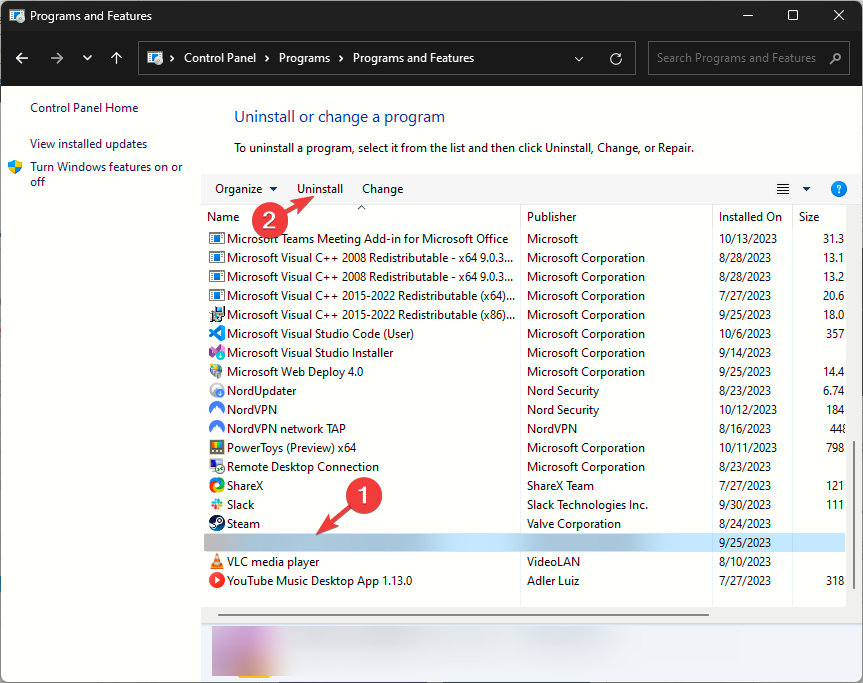863x683 pixels.
Task: Sort by Installed On column header
Action: pos(750,217)
